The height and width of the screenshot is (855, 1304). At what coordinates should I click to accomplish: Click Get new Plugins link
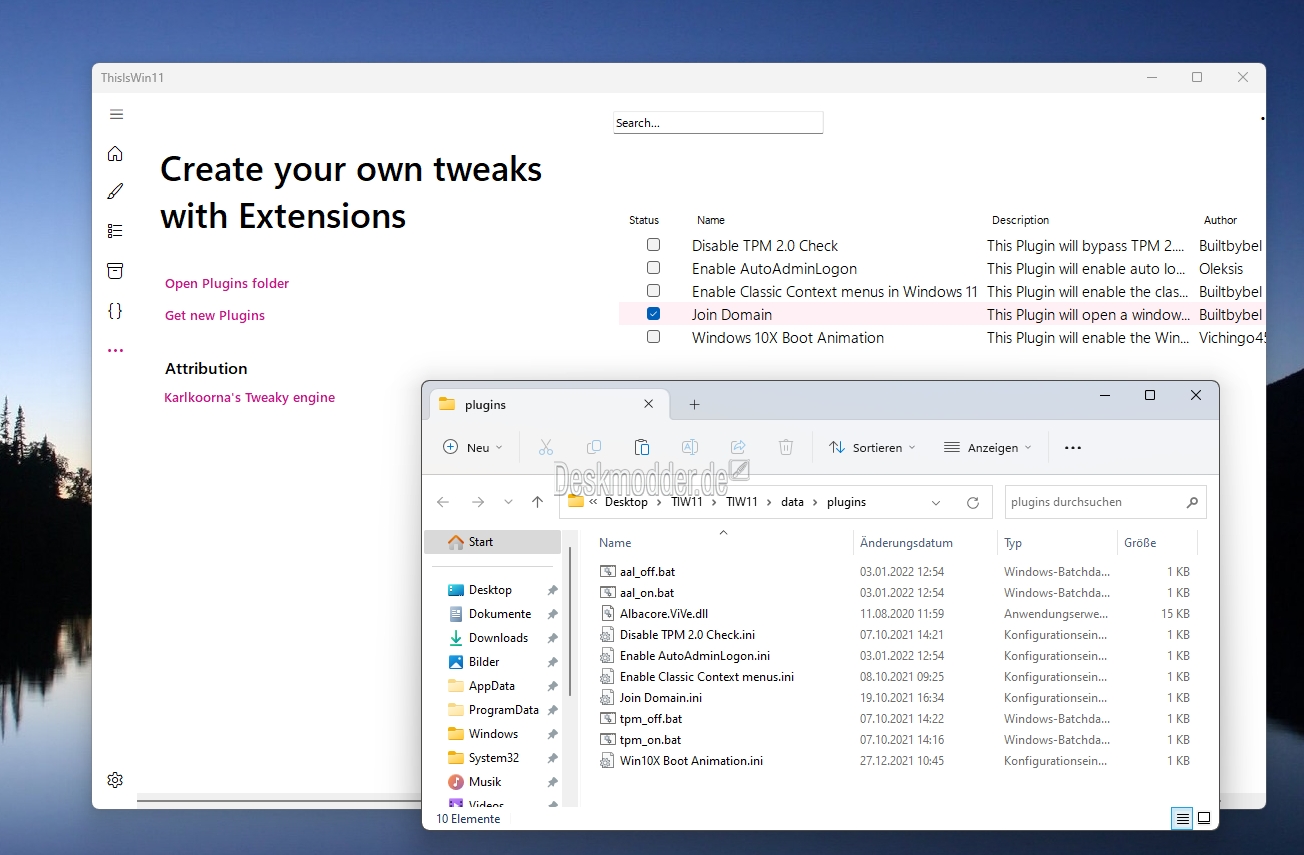[215, 315]
